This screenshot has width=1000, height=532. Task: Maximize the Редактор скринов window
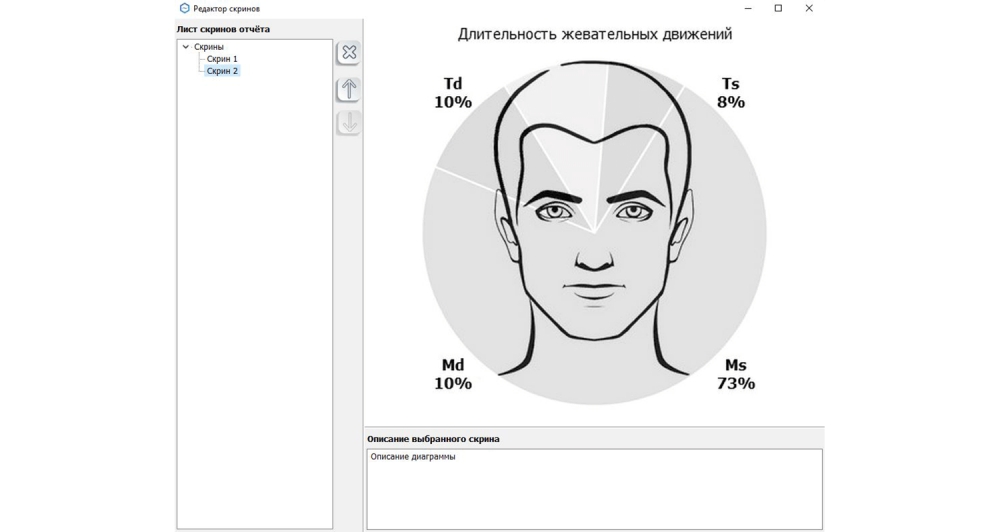click(778, 8)
